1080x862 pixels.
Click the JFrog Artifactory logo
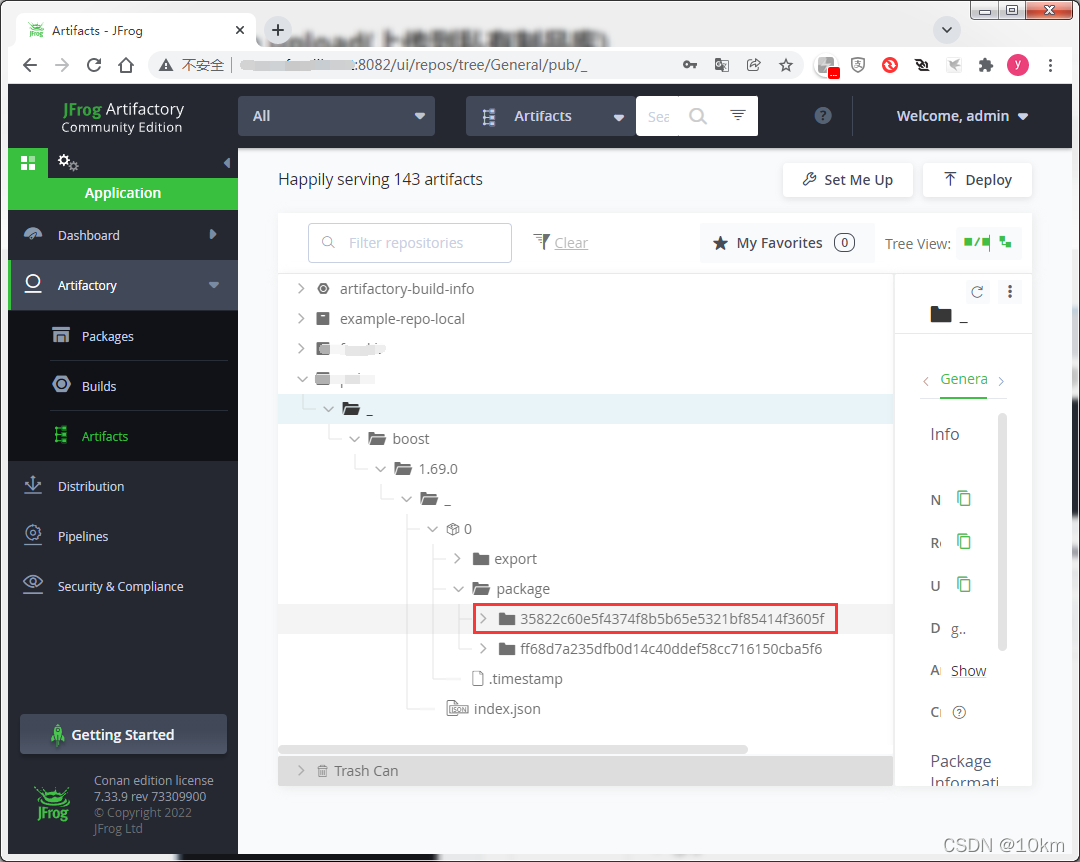123,117
